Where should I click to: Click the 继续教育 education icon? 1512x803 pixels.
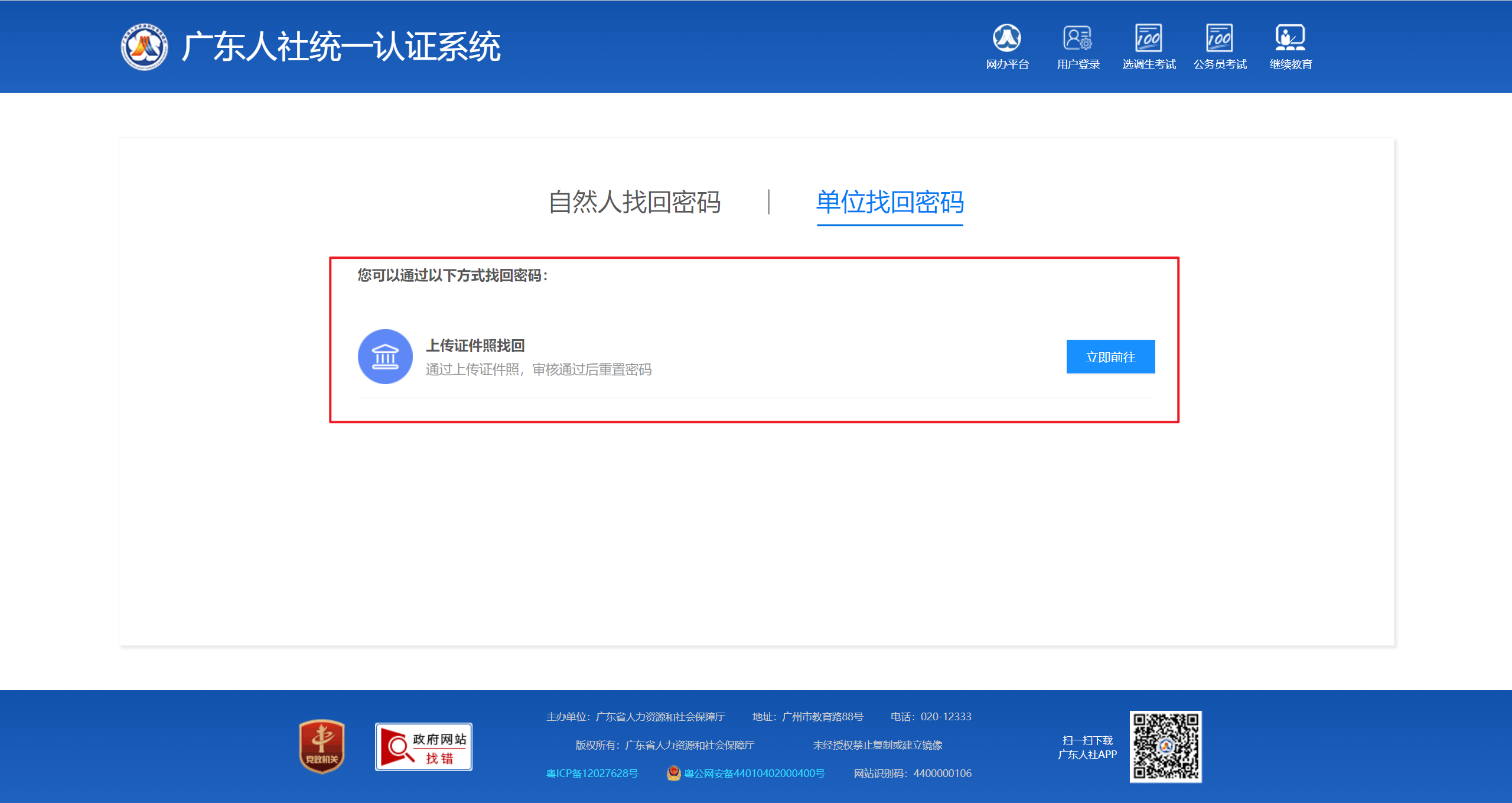[1291, 39]
